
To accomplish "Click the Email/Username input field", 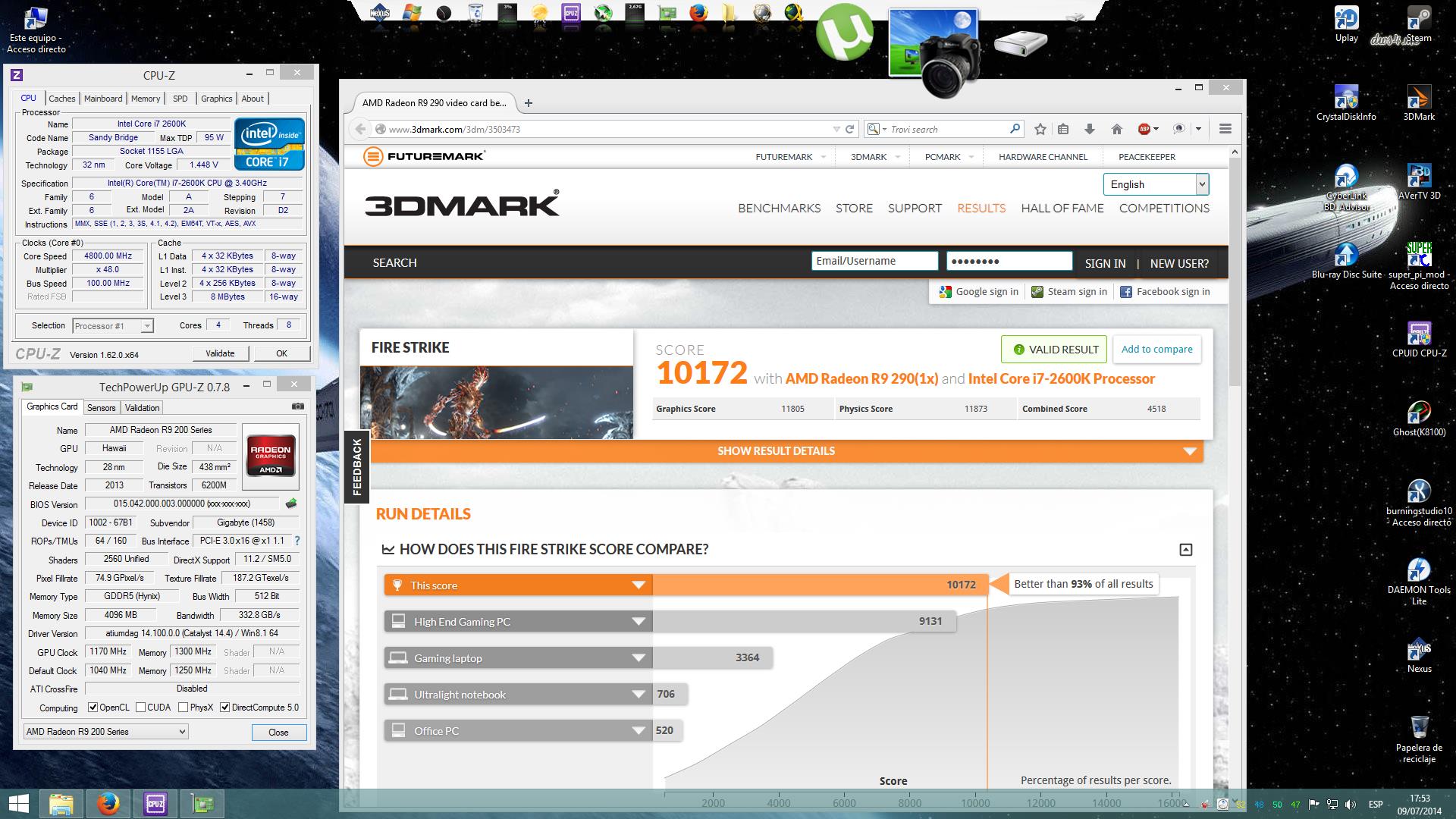I will (x=874, y=261).
